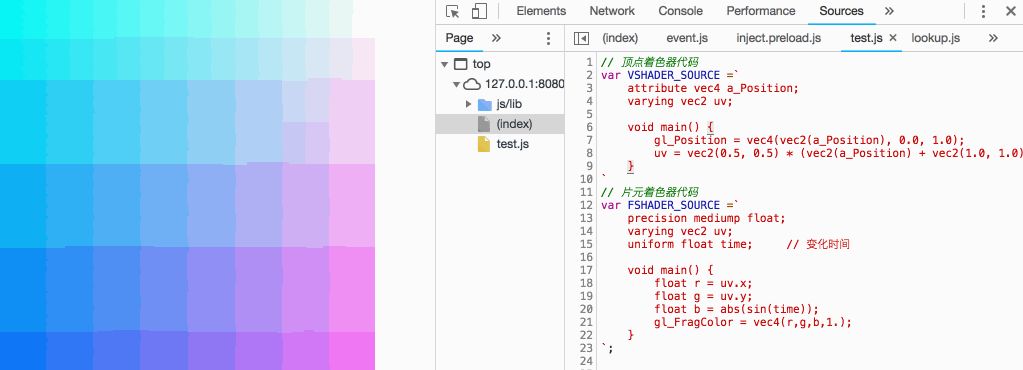The image size is (1023, 370).
Task: Activate the inspect element cursor icon
Action: click(x=453, y=11)
